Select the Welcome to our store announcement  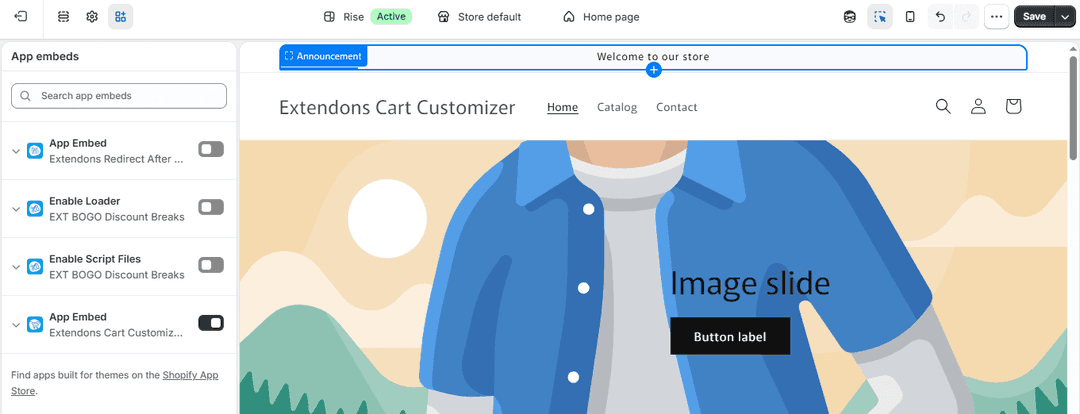pyautogui.click(x=652, y=56)
